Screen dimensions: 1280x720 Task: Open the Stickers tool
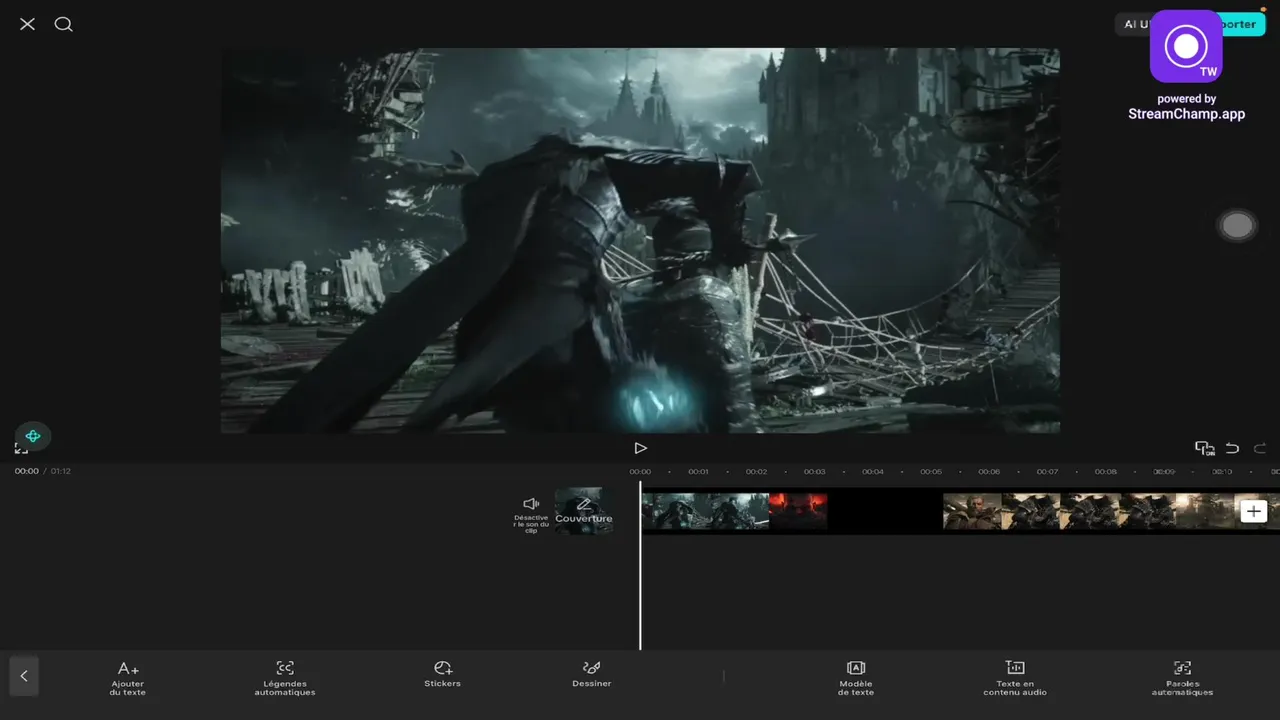point(443,674)
